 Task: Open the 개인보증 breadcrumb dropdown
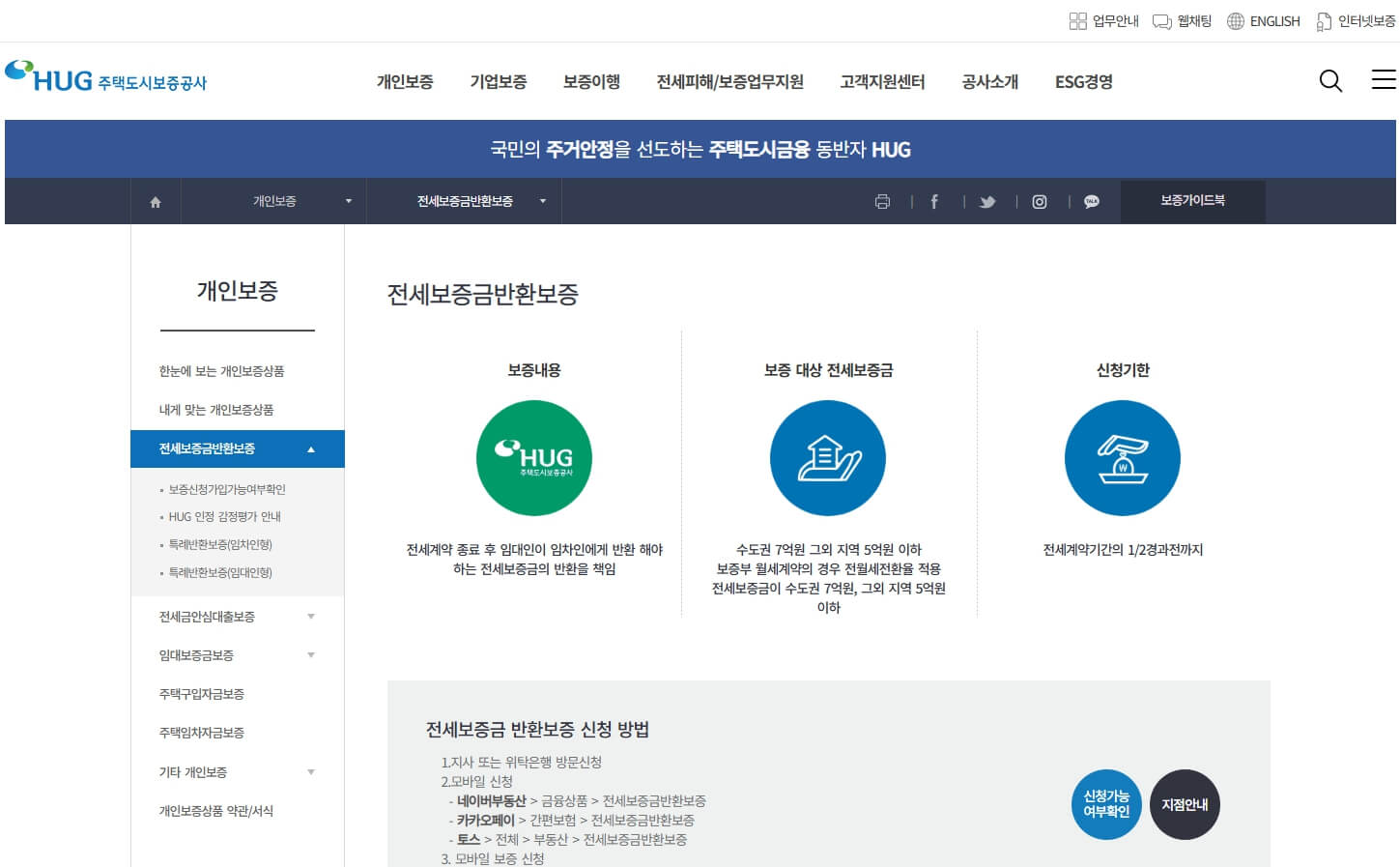tap(349, 201)
